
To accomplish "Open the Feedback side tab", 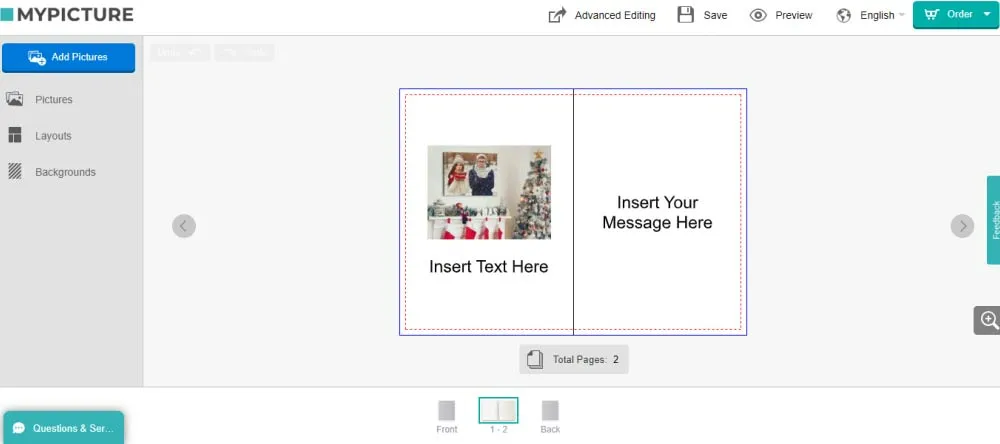I will point(994,220).
